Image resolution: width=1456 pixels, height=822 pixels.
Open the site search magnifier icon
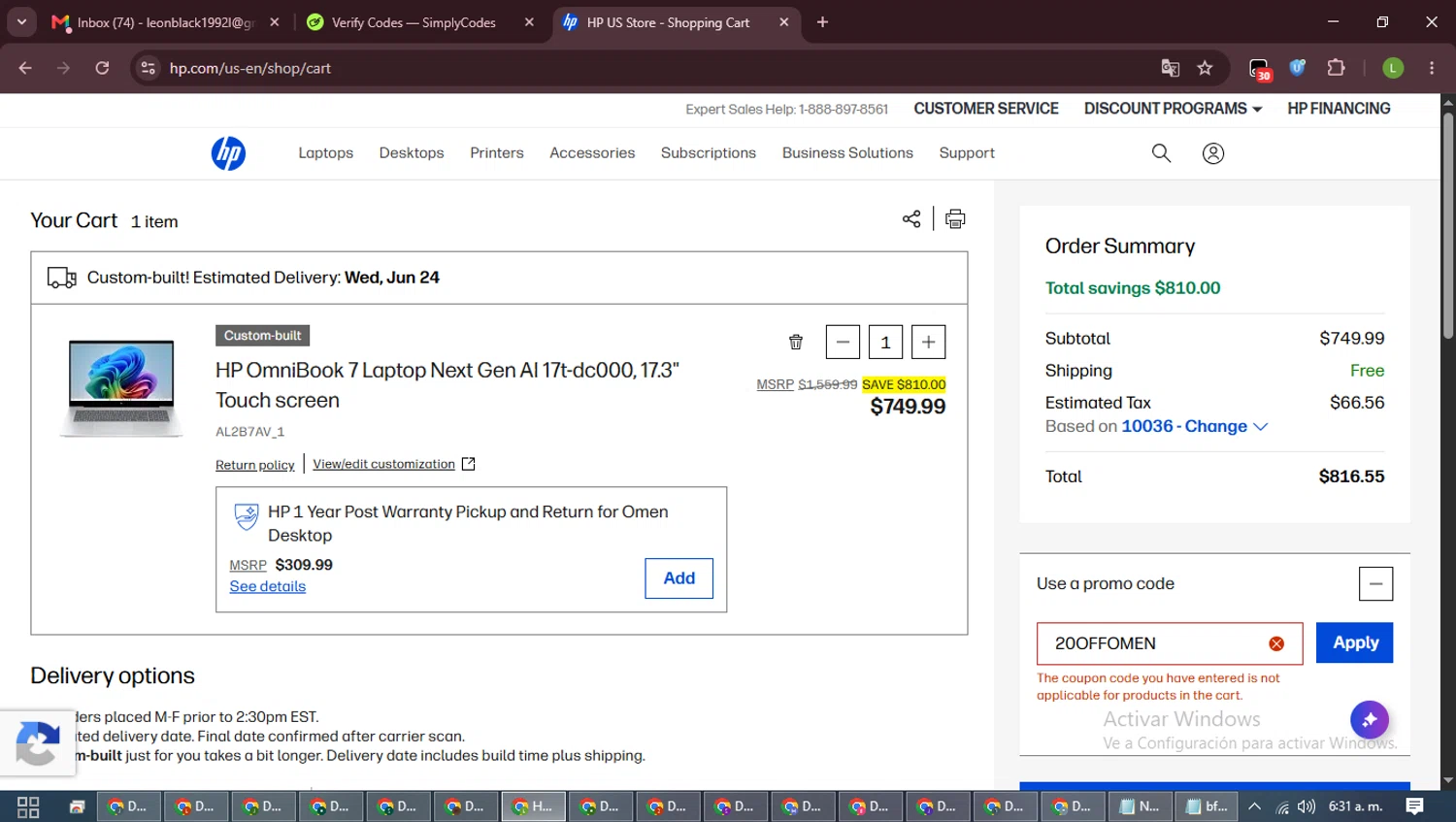coord(1161,153)
